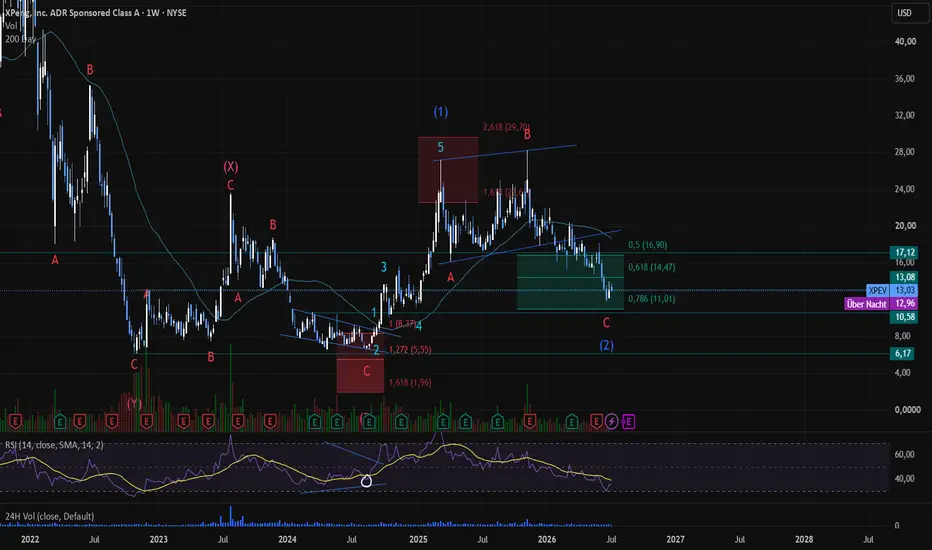Click the last green earnings E marker
The height and width of the screenshot is (550, 932).
(572, 422)
